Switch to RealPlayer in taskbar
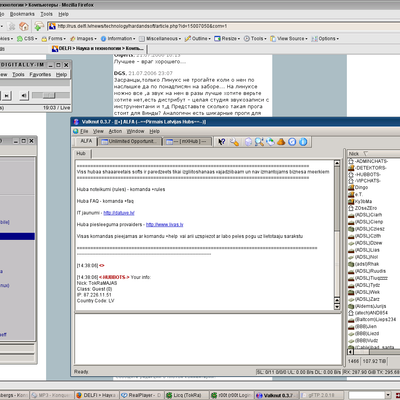This screenshot has height=400, width=400. coord(141,395)
